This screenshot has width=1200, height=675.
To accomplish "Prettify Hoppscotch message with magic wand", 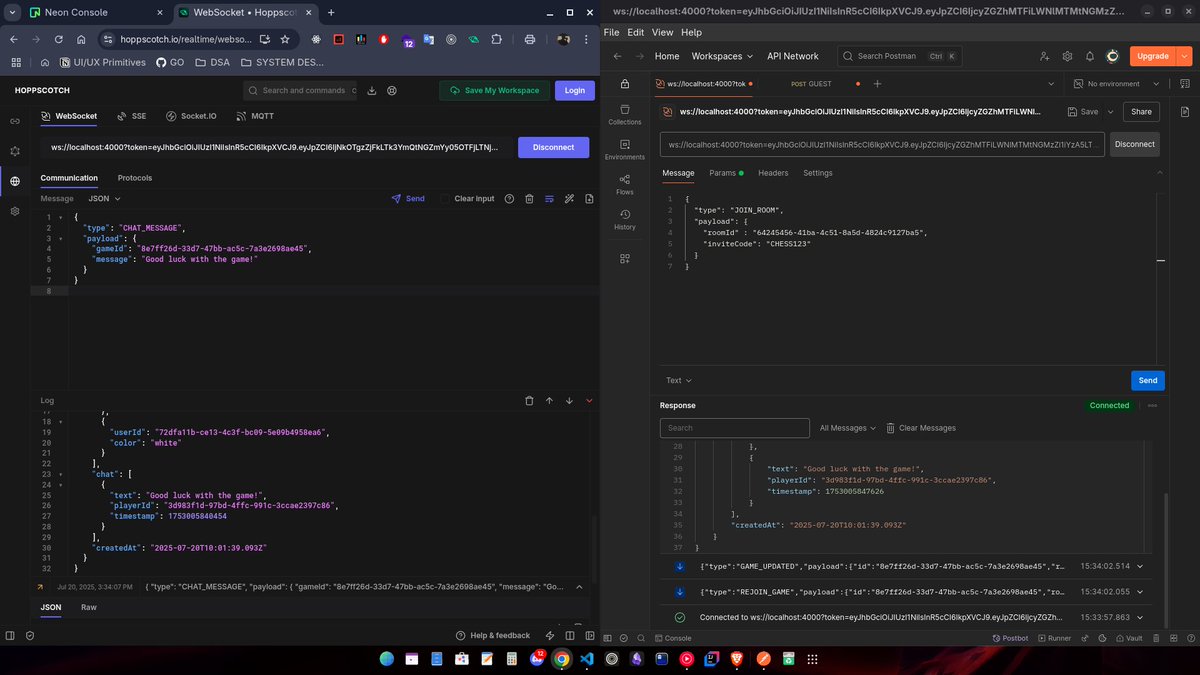I will pos(569,199).
